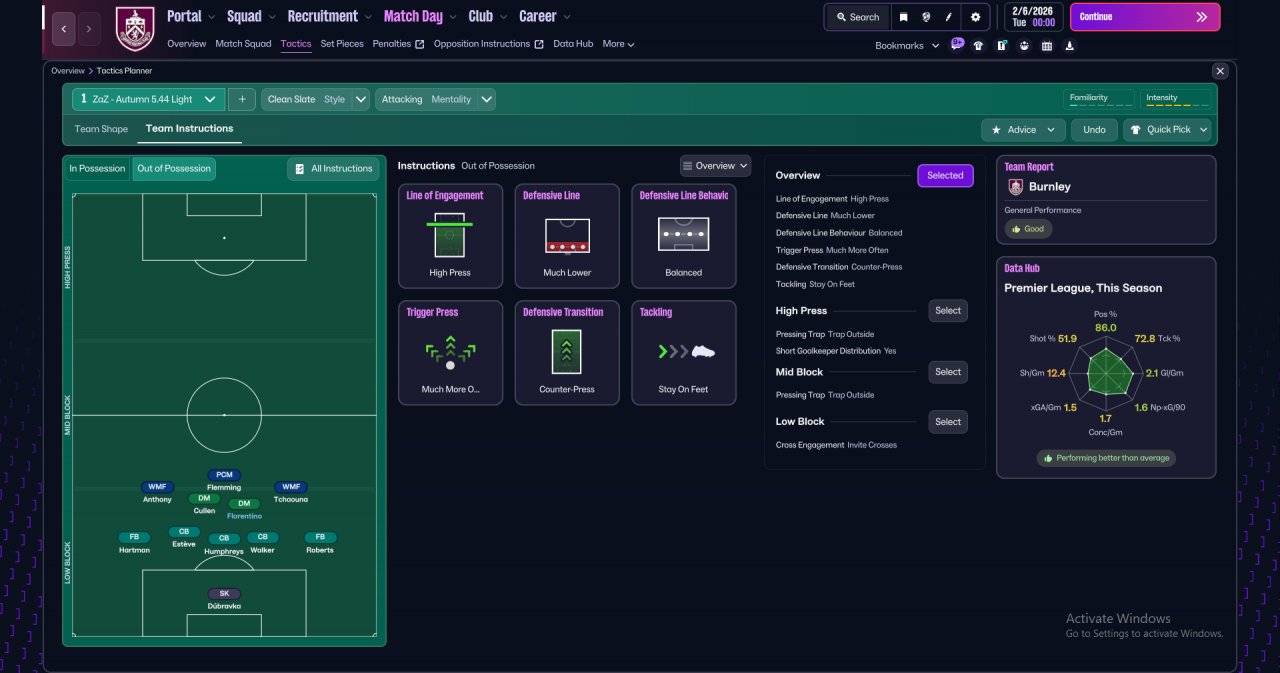Toggle the Out of Possession view
The width and height of the screenshot is (1280, 673).
click(174, 169)
